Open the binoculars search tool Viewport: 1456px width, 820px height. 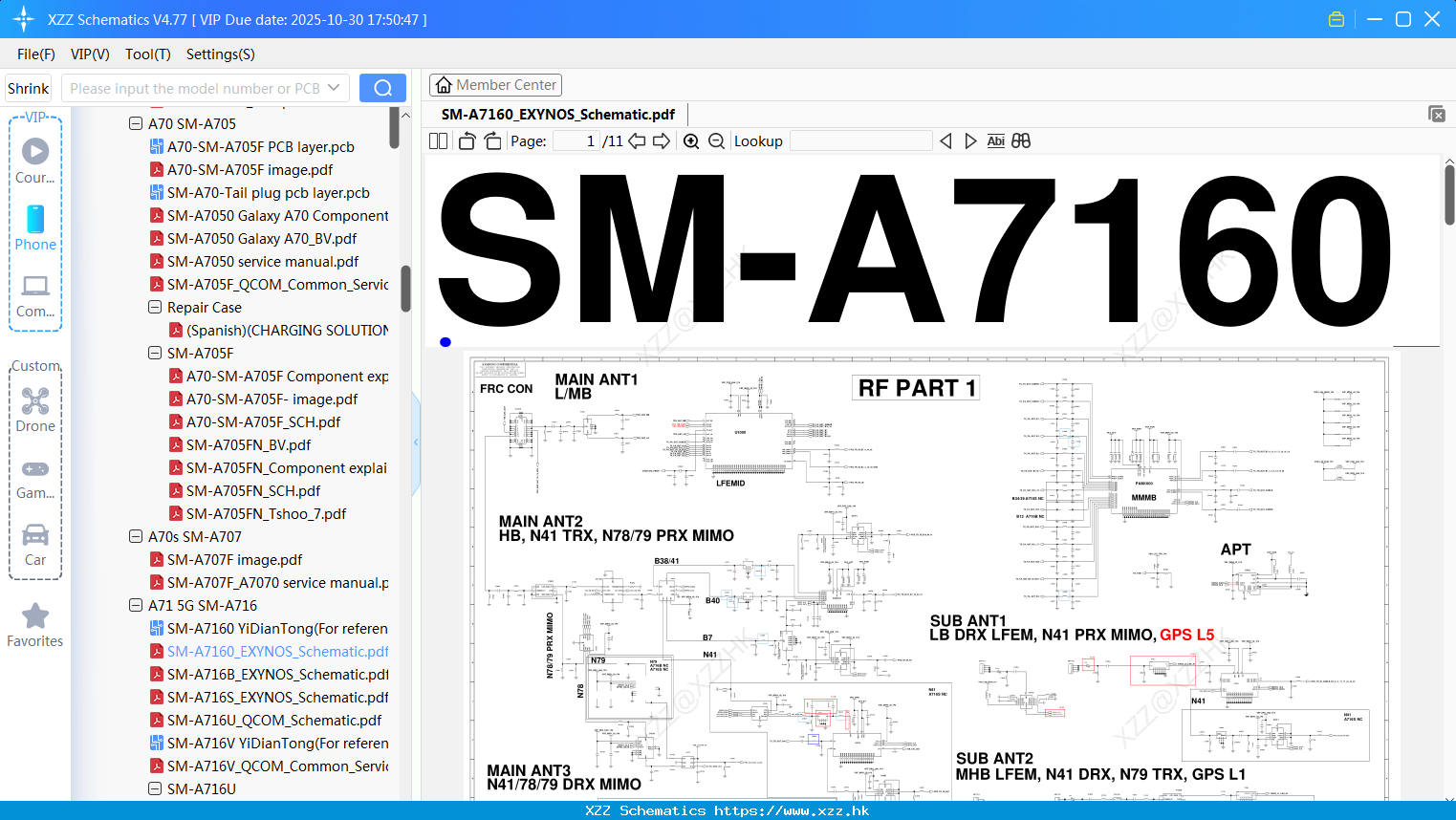pos(1021,141)
